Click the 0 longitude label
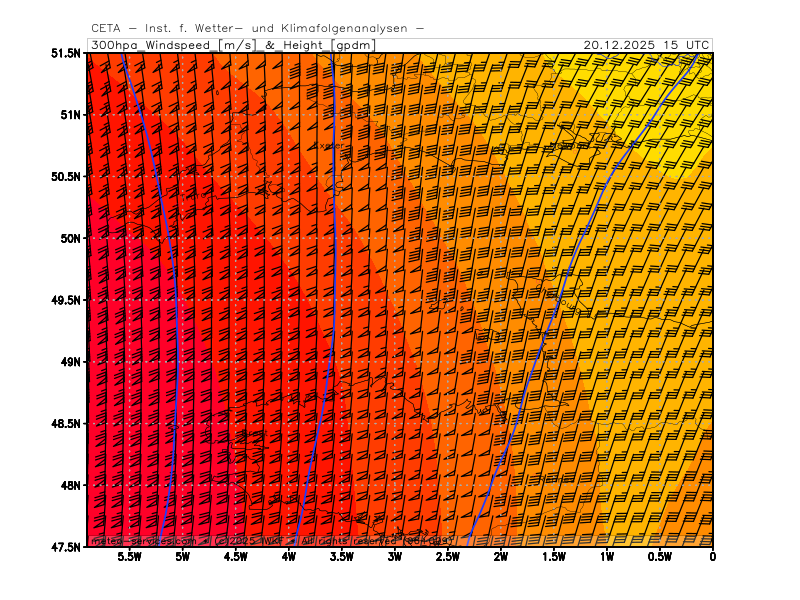Image resolution: width=800 pixels, height=600 pixels. pyautogui.click(x=712, y=557)
